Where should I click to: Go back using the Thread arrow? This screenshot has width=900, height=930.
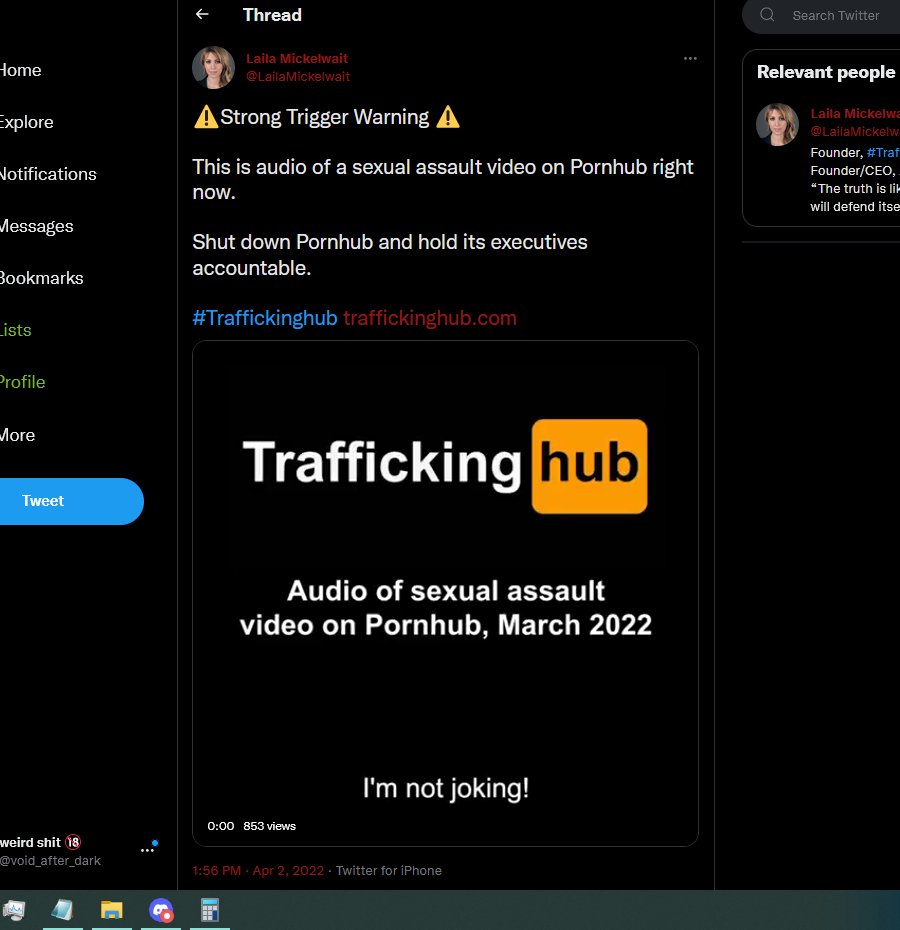click(202, 14)
